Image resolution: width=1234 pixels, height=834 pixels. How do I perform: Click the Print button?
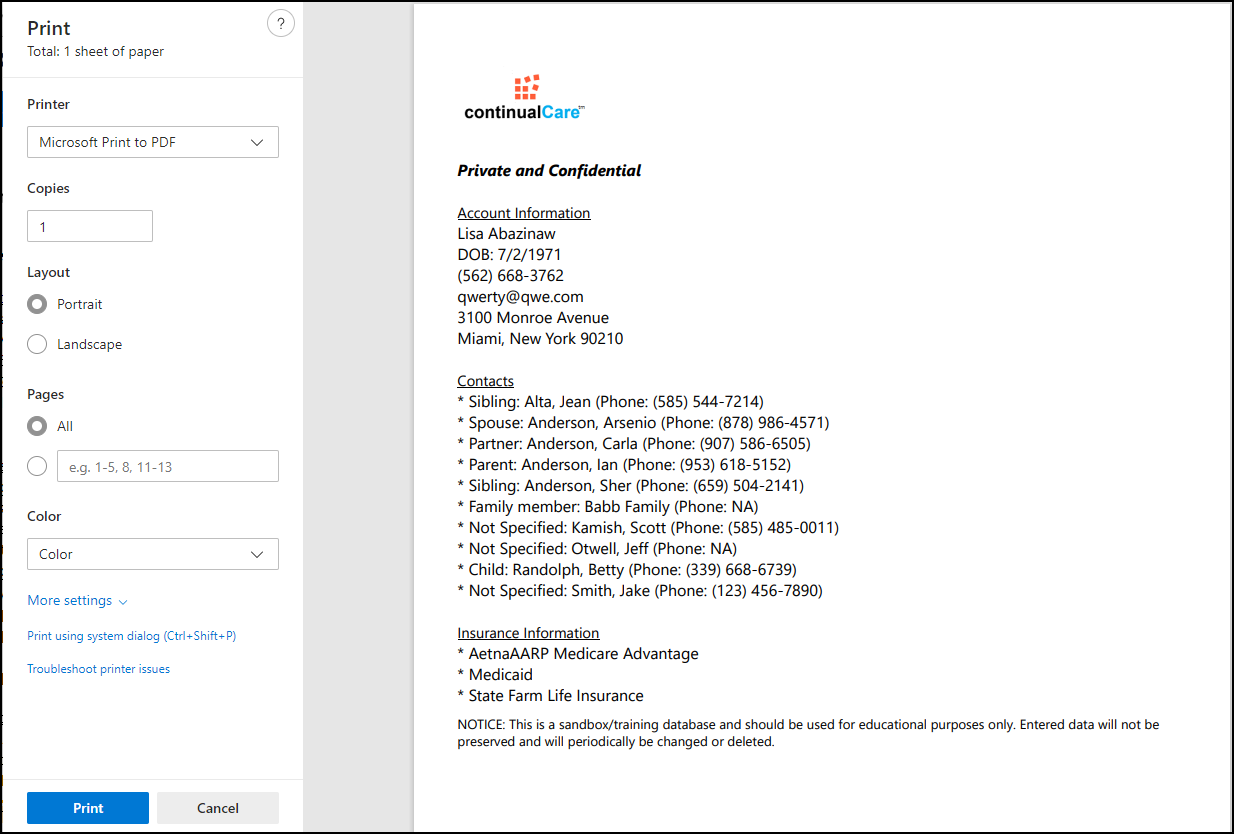[88, 808]
